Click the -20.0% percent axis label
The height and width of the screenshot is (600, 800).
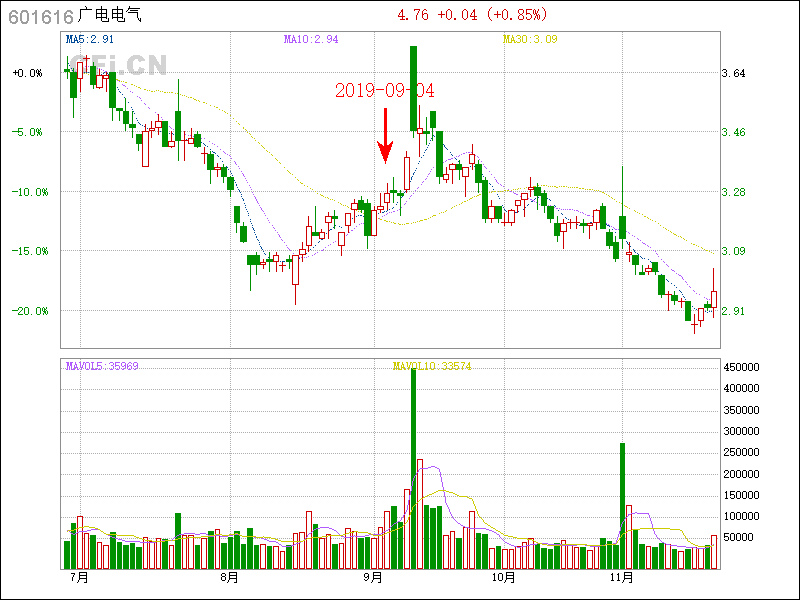click(27, 311)
